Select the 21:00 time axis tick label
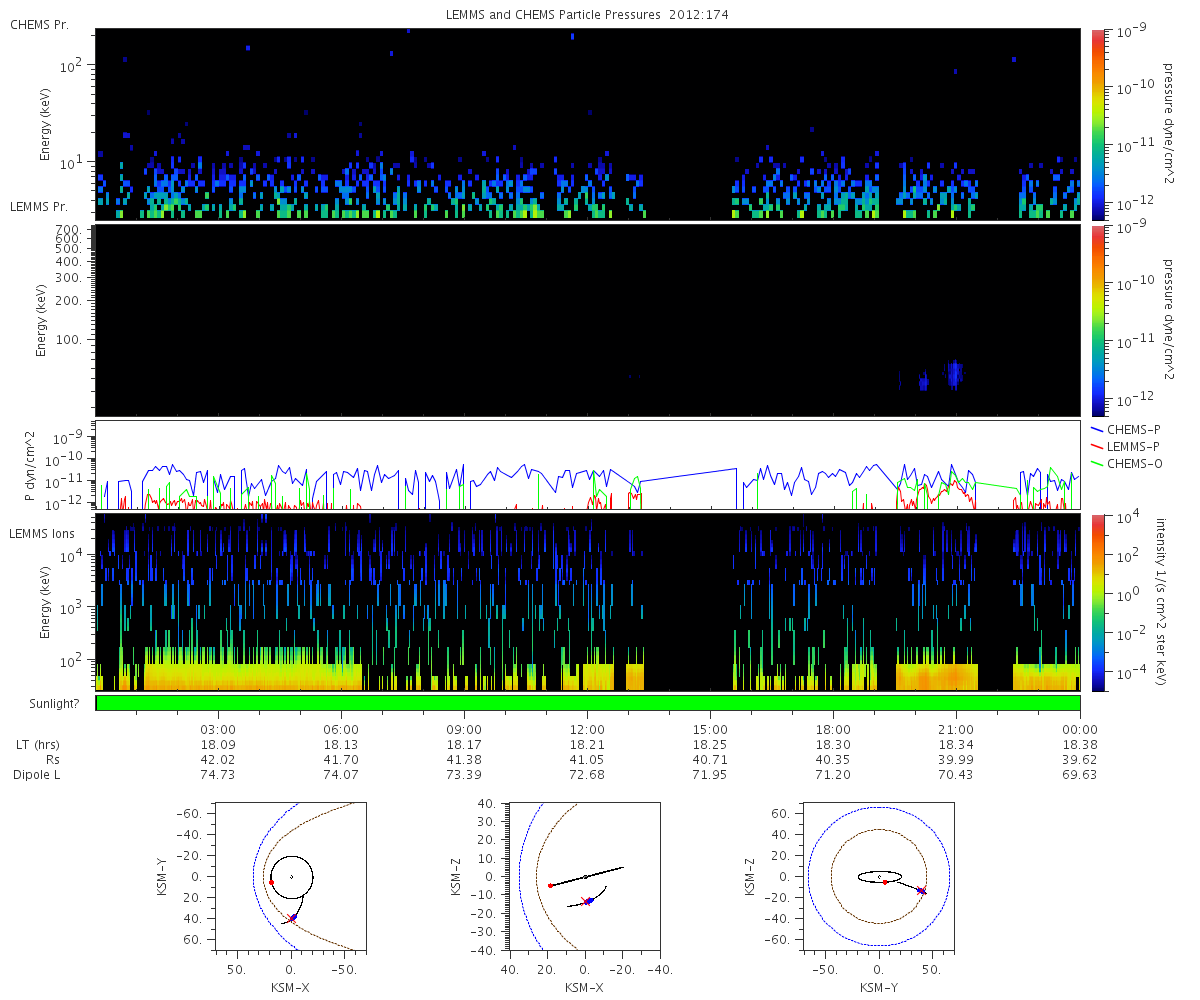Viewport: 1200px width, 1000px height. click(956, 729)
